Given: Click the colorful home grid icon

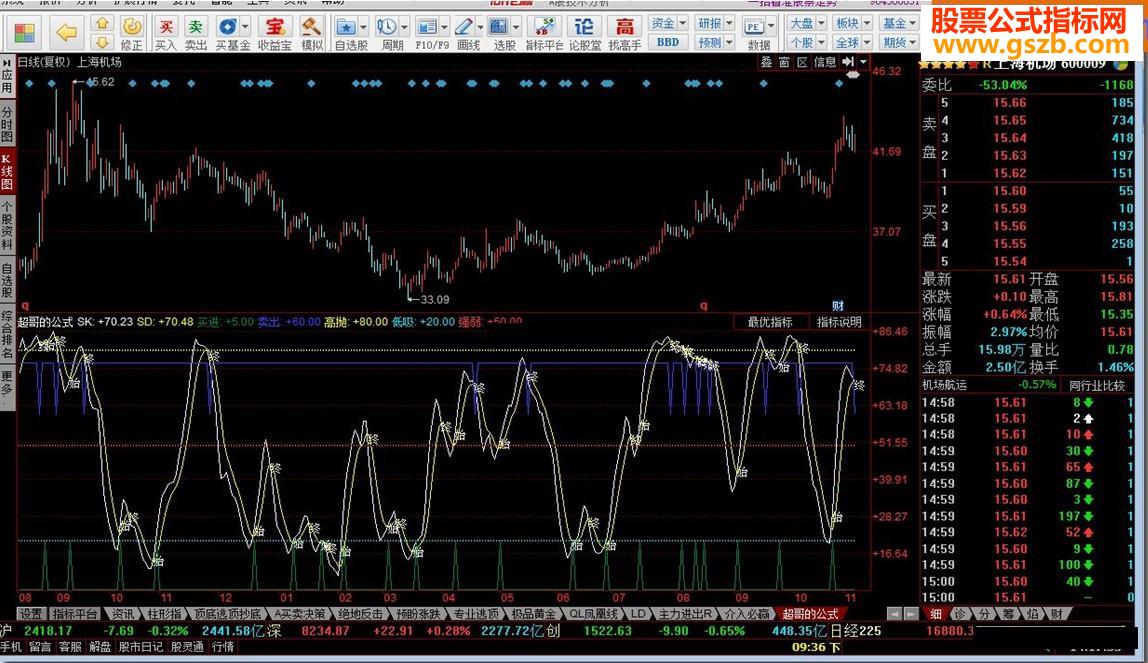Looking at the screenshot, I should [x=24, y=33].
